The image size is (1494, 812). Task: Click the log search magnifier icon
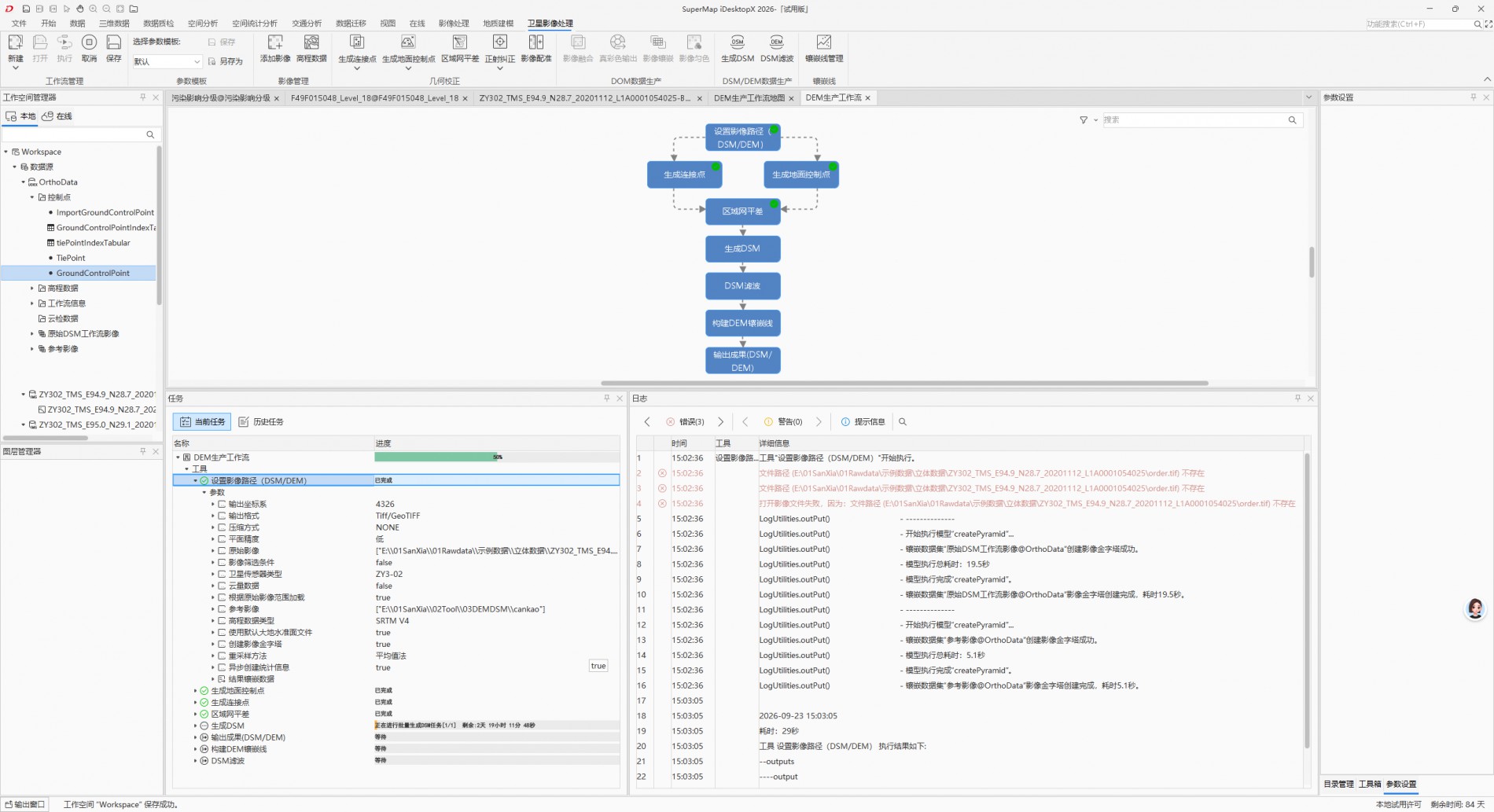click(x=903, y=422)
